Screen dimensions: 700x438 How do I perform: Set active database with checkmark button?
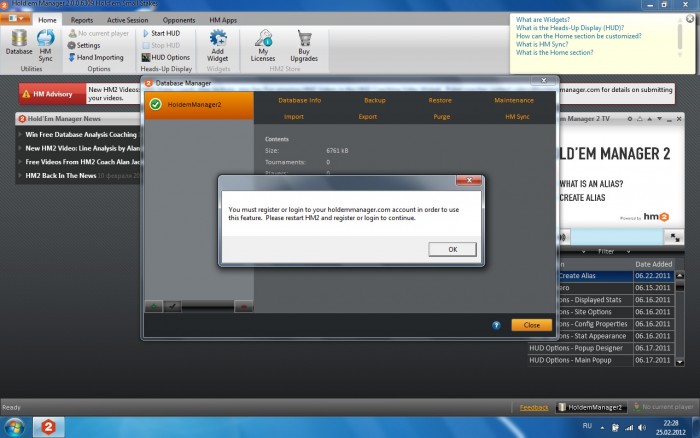click(172, 306)
